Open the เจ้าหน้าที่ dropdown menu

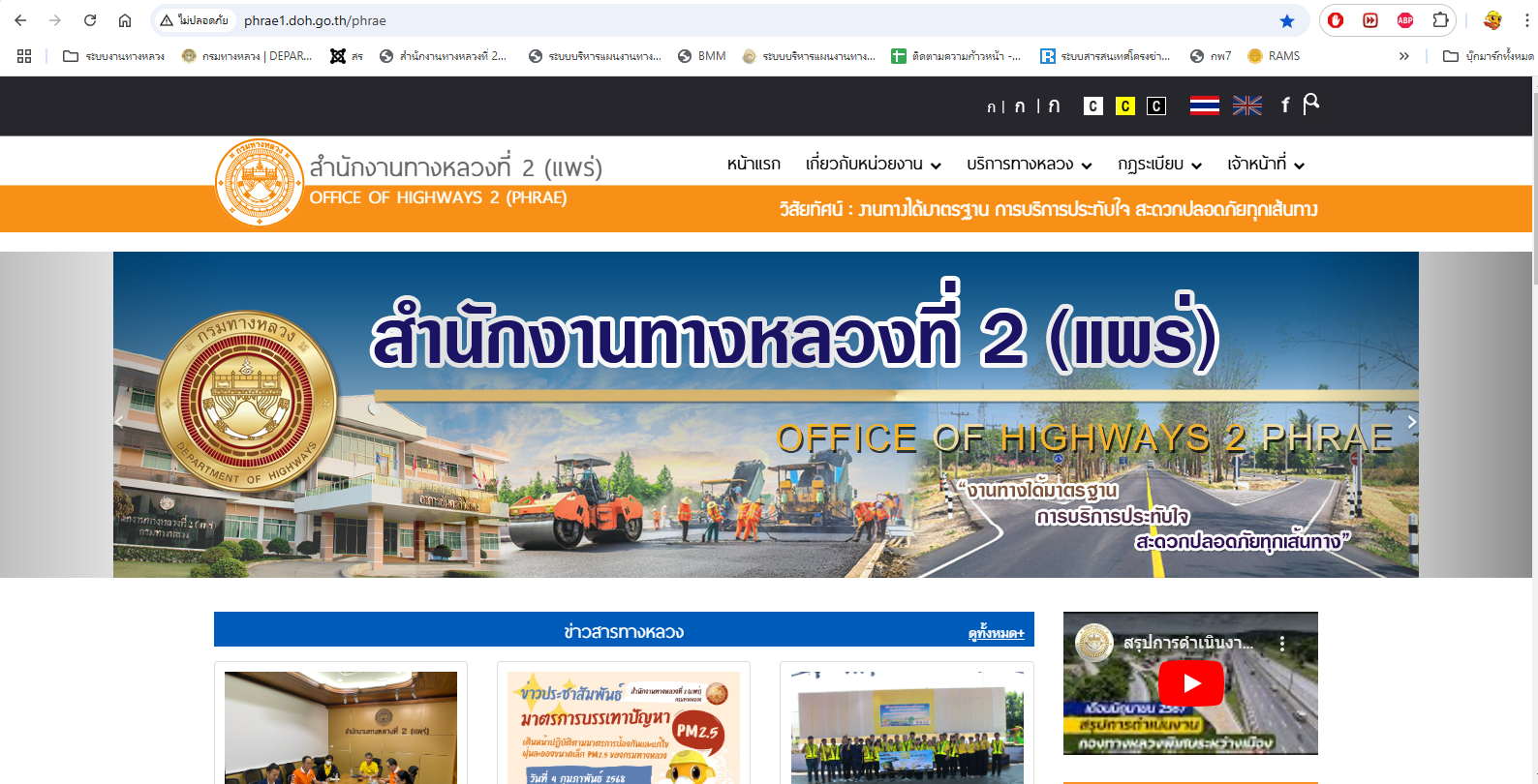tap(1265, 165)
